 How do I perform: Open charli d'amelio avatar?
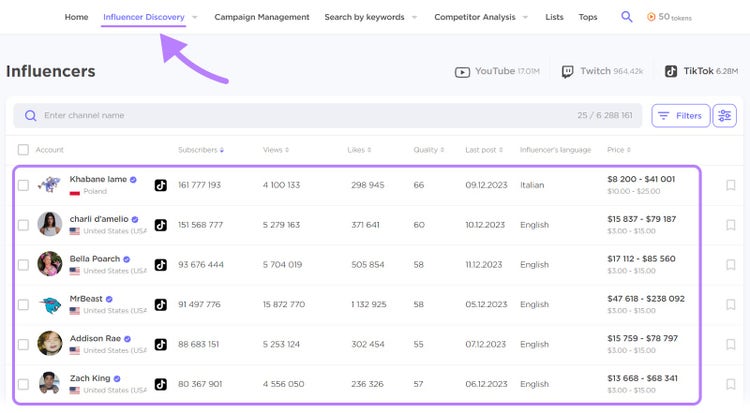(50, 224)
